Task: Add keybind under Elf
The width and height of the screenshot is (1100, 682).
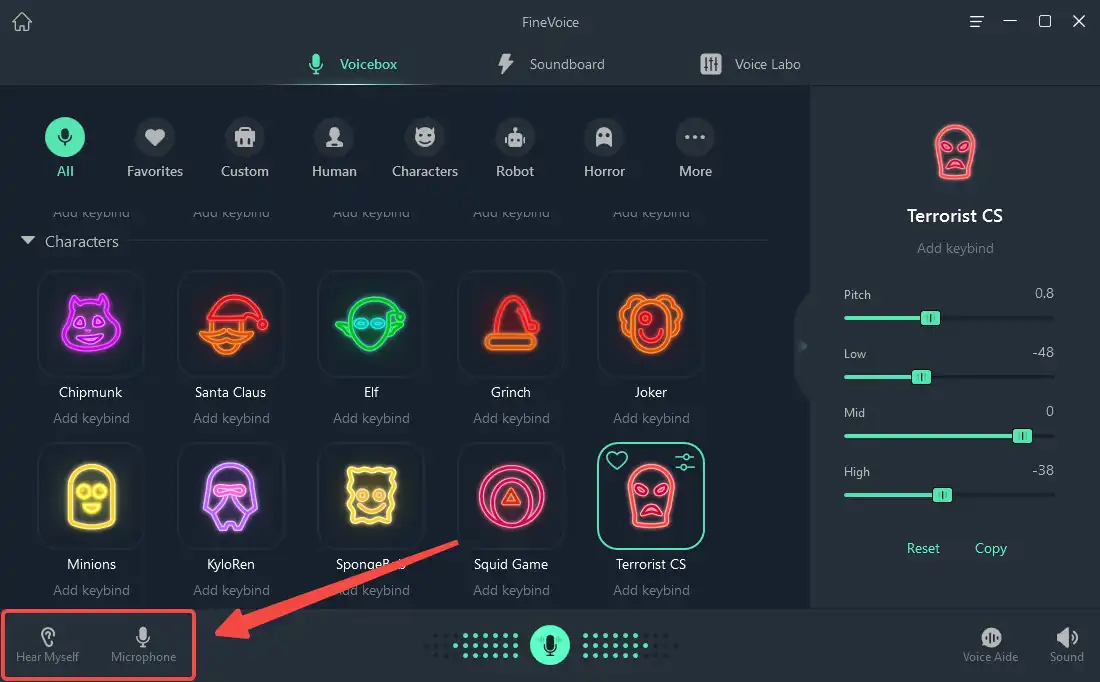Action: pyautogui.click(x=371, y=418)
